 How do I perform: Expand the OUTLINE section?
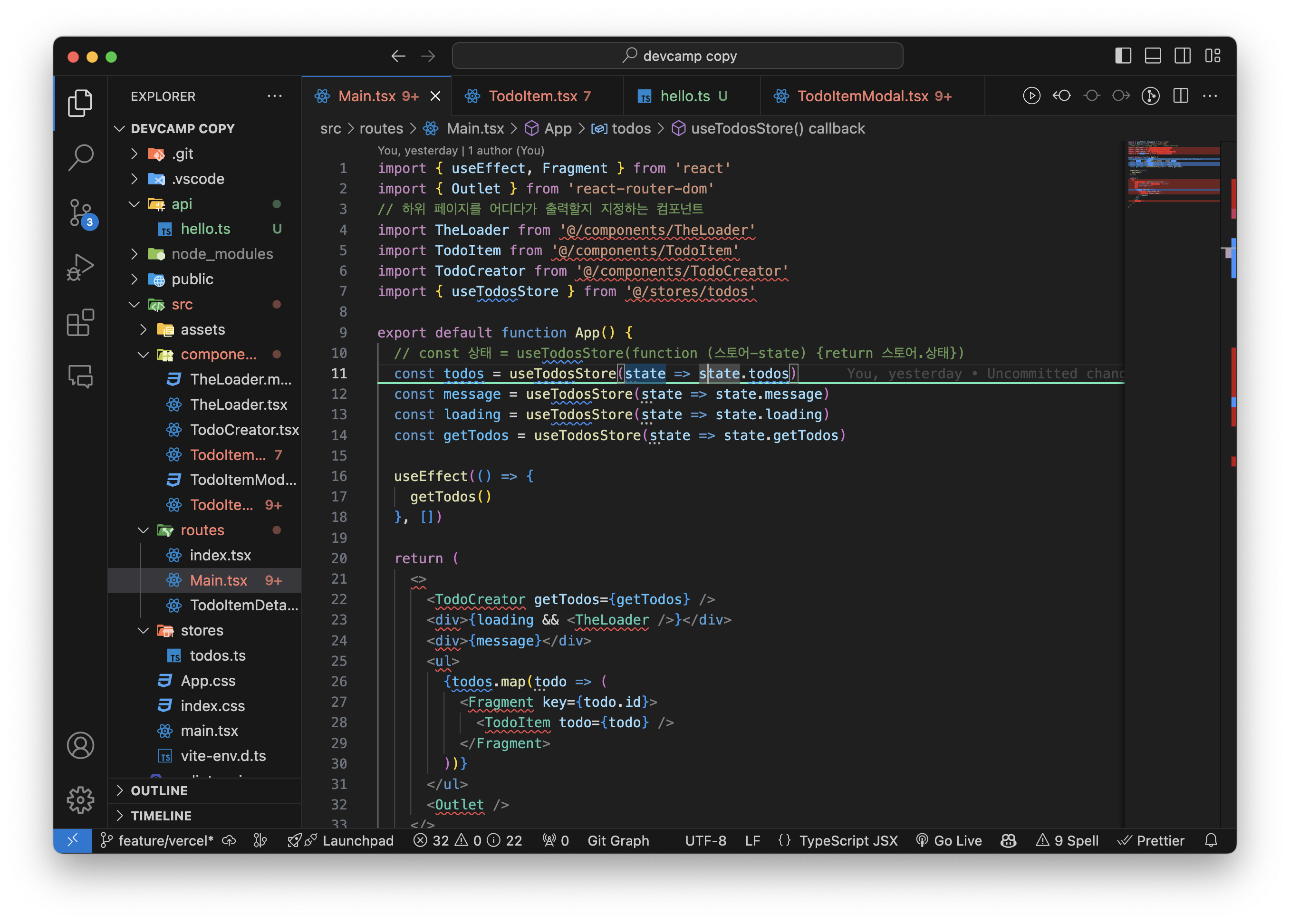pyautogui.click(x=159, y=790)
